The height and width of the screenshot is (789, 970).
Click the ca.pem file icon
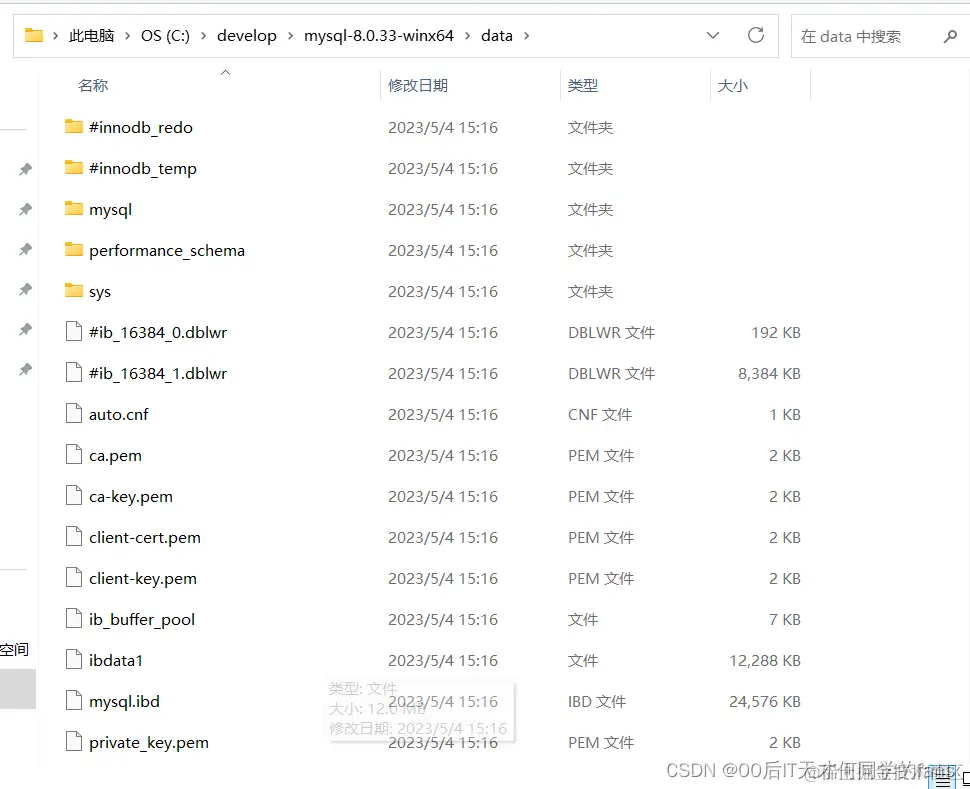74,455
